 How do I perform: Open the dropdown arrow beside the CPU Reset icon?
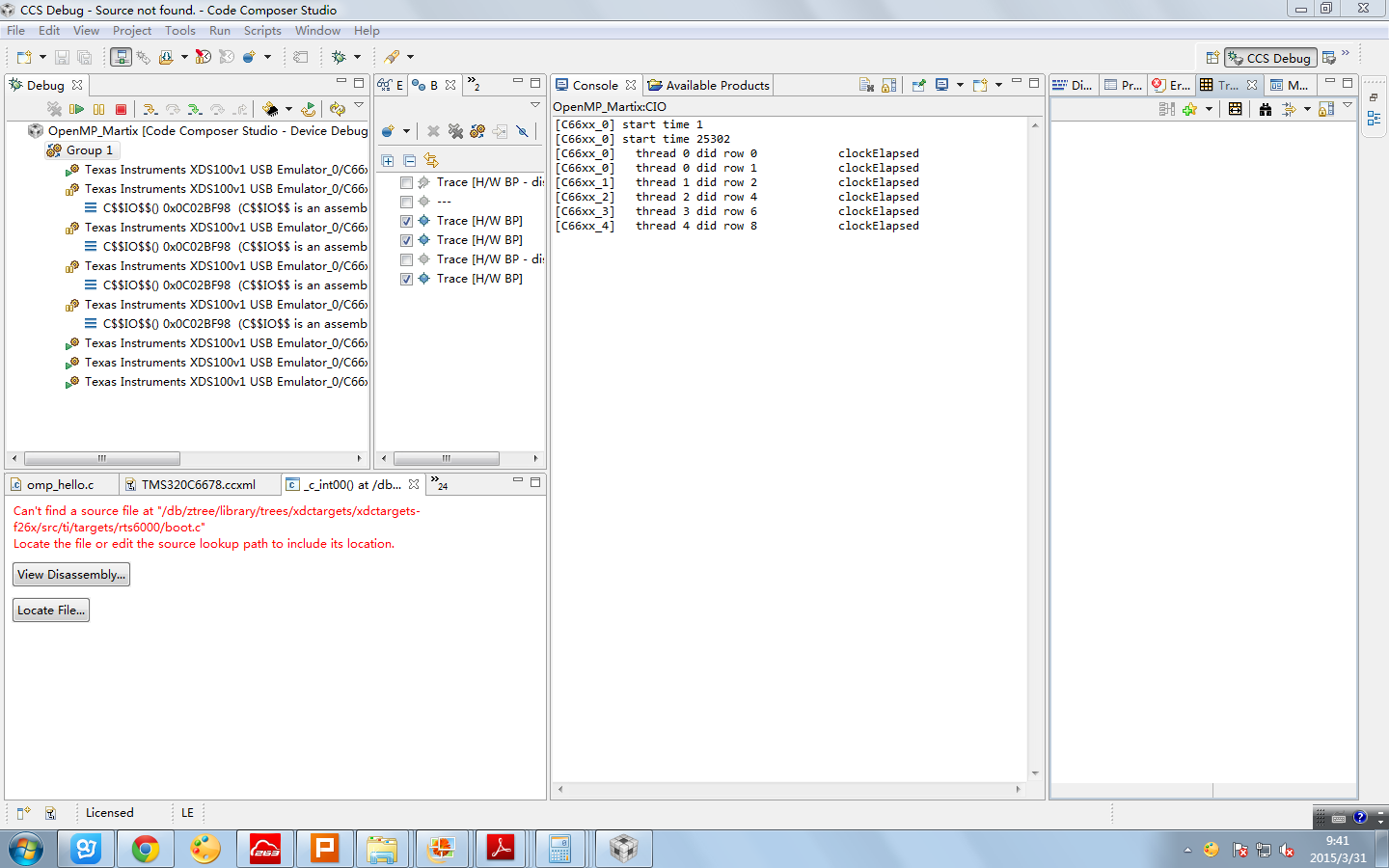pyautogui.click(x=288, y=109)
